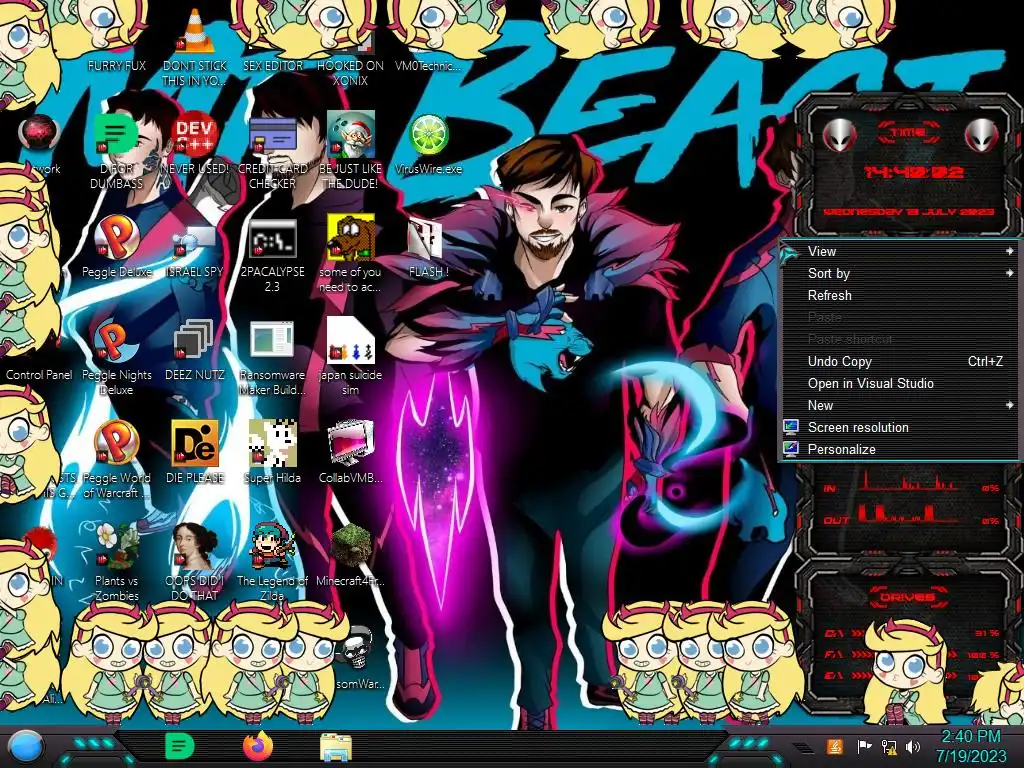
Task: Open Control Panel desktop icon
Action: pyautogui.click(x=39, y=374)
